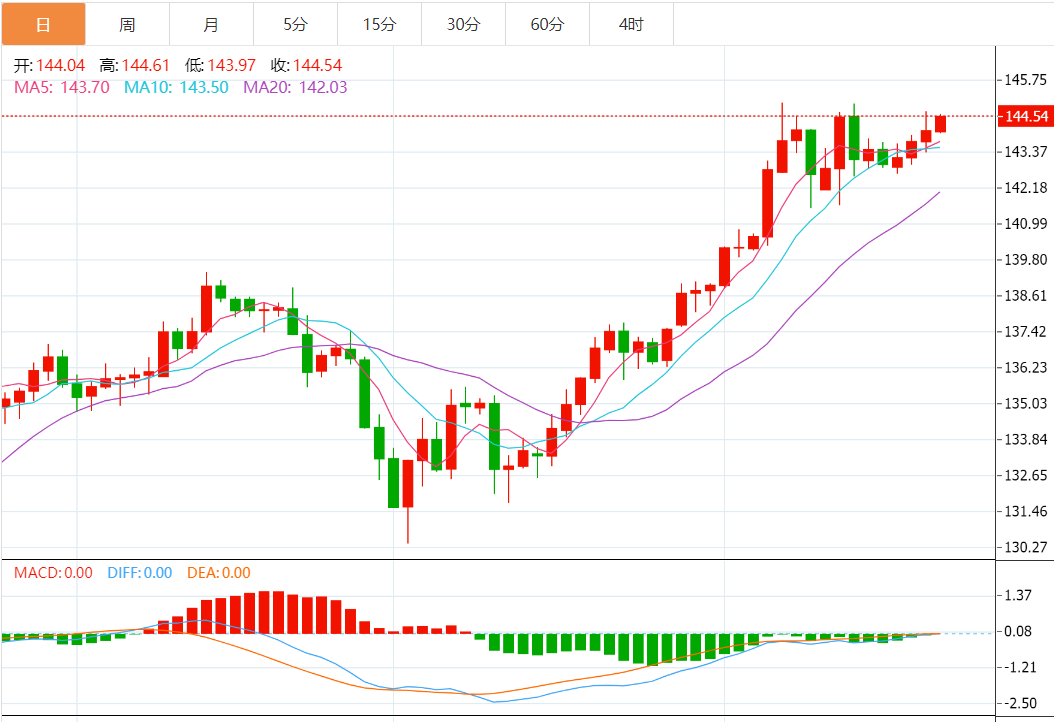Select the 日 daily chart tab

pos(43,24)
